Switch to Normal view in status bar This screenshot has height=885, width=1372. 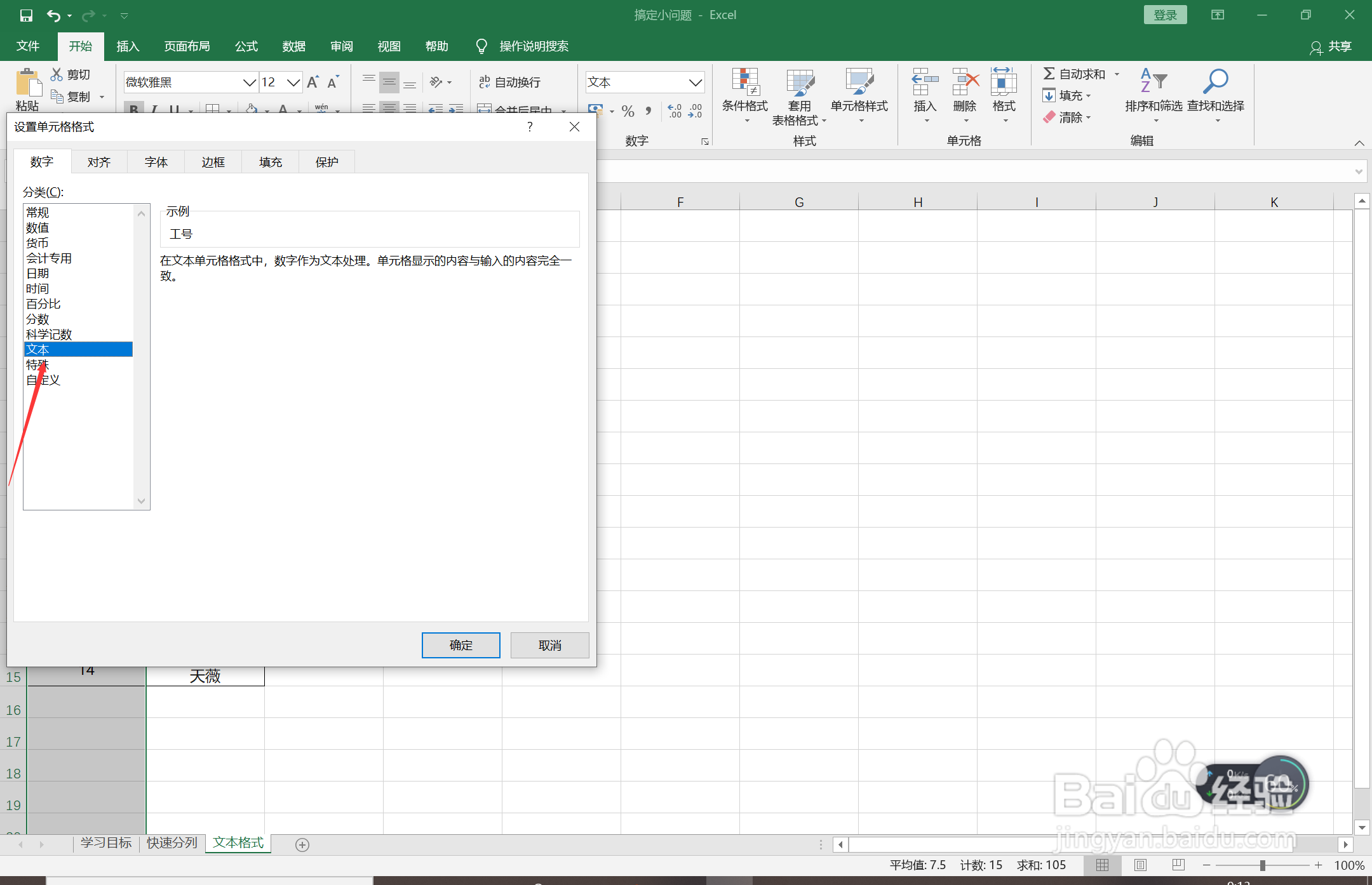tap(1102, 865)
